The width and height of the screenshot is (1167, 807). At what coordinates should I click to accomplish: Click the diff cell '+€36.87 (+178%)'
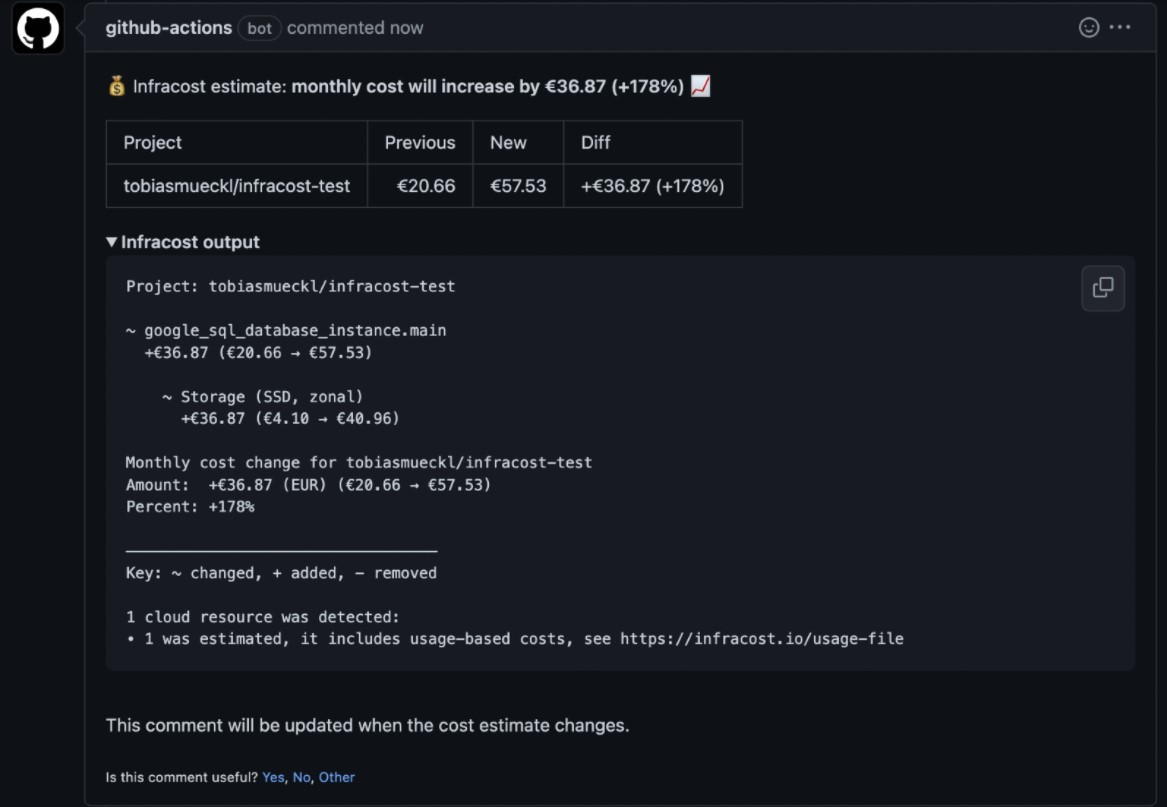[653, 186]
